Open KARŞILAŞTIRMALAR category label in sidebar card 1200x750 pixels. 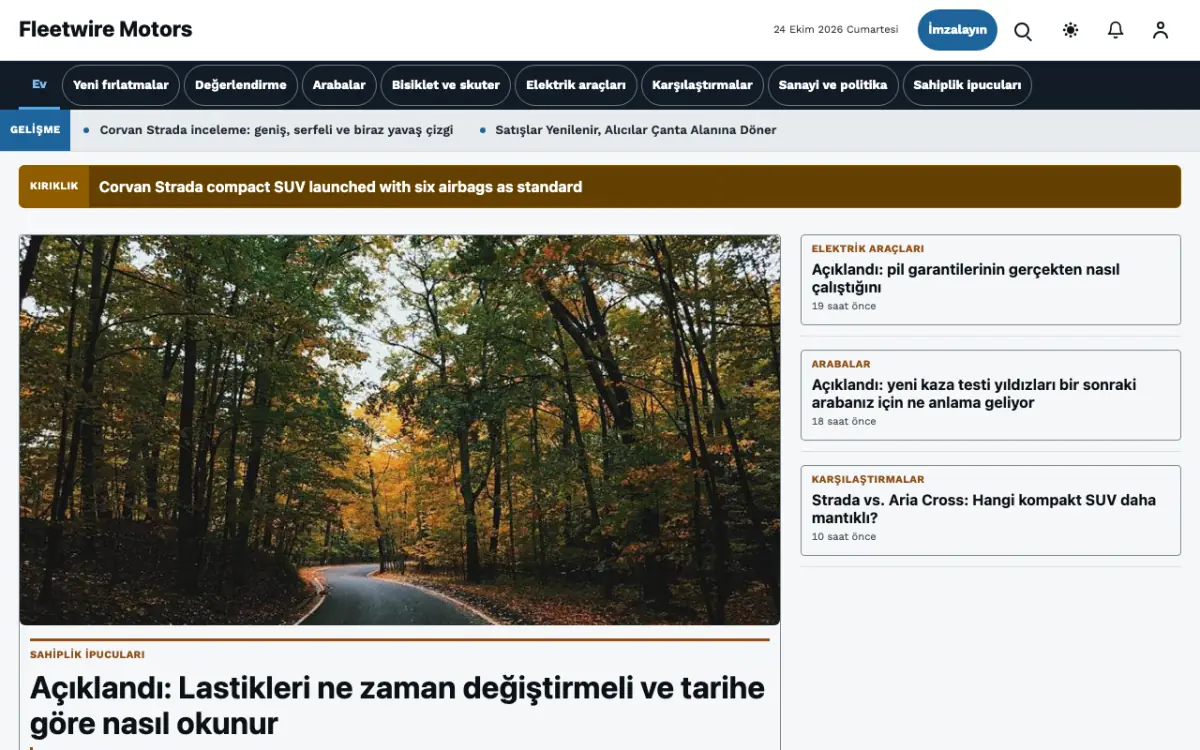tap(868, 479)
